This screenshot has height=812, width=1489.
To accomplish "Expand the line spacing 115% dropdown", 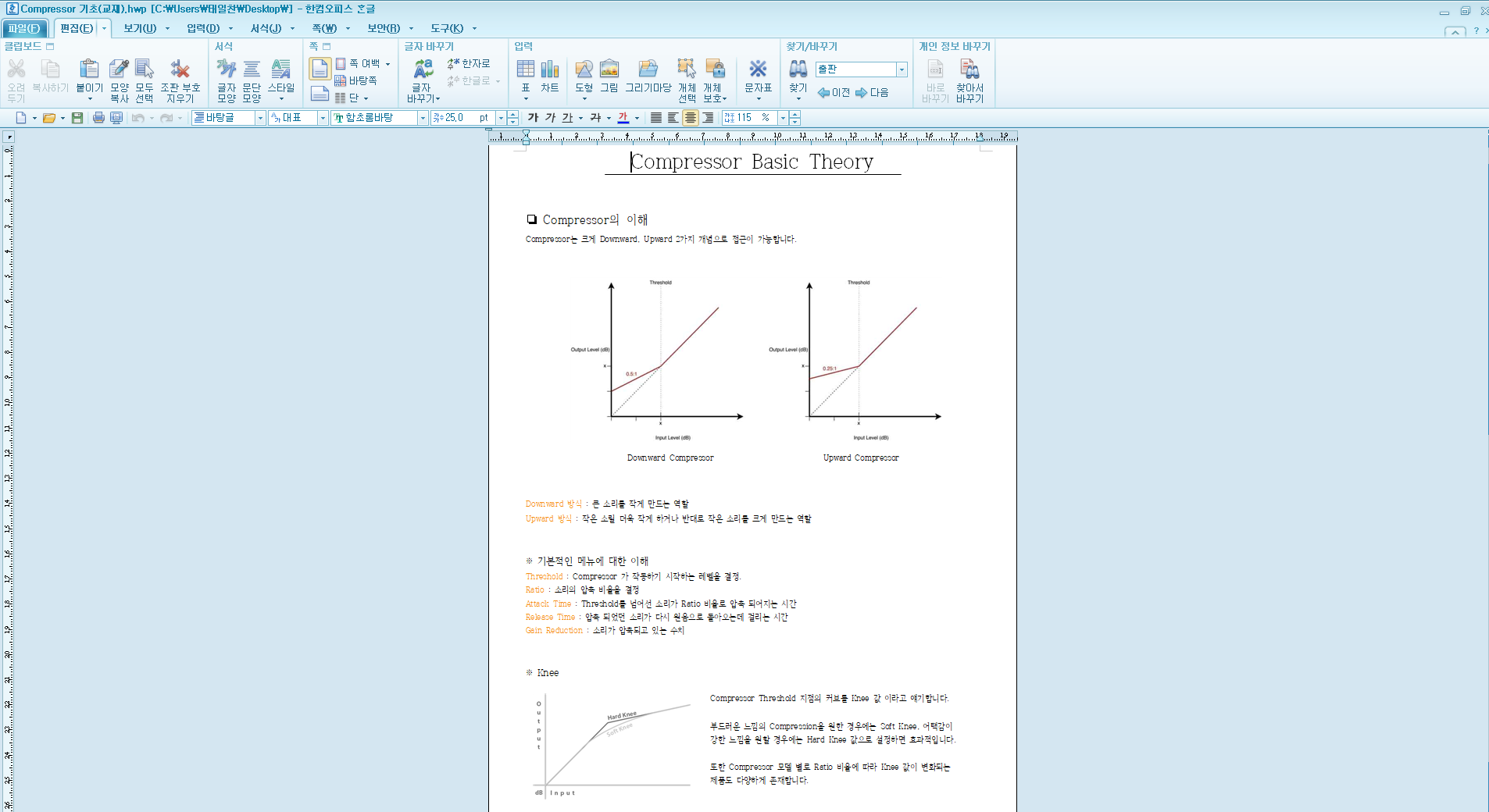I will pyautogui.click(x=783, y=118).
